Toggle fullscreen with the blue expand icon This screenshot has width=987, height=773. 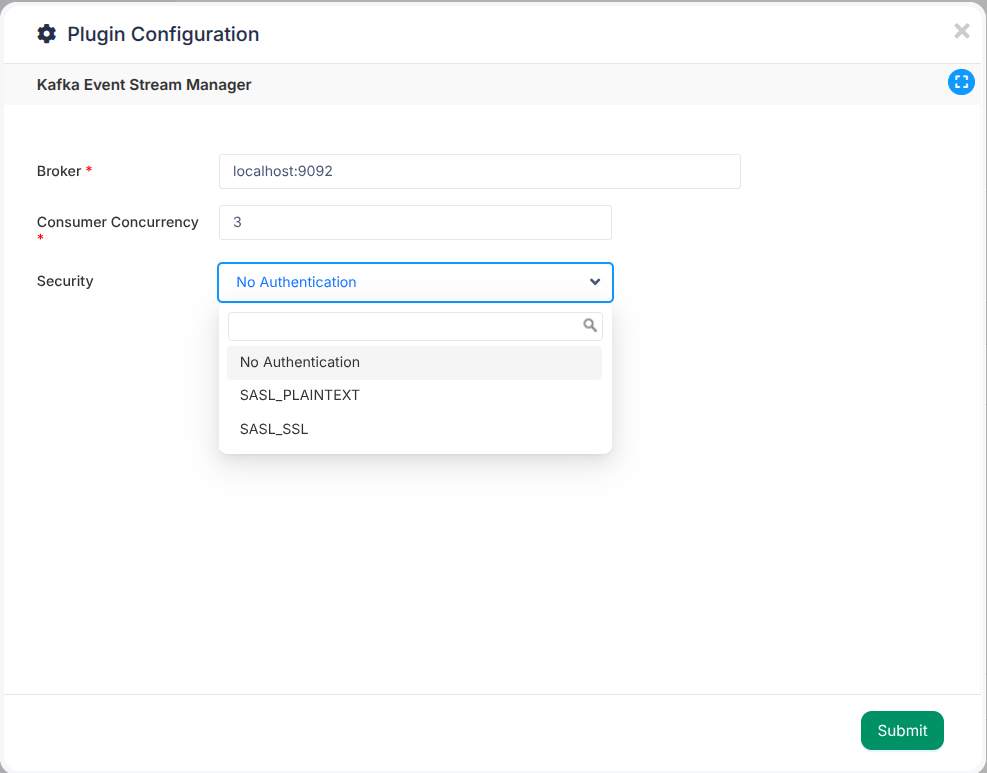(961, 82)
